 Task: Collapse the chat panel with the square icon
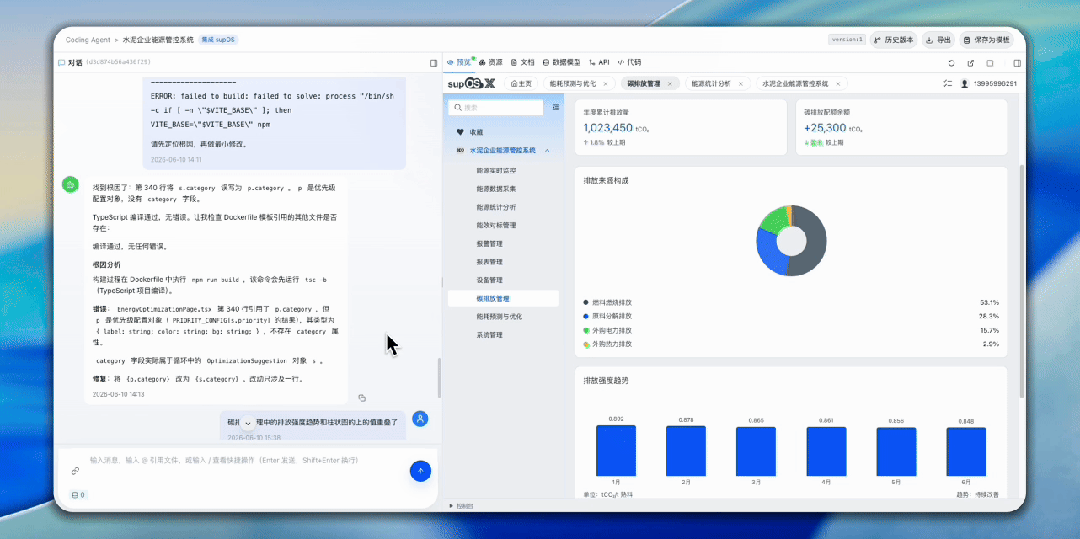(433, 63)
